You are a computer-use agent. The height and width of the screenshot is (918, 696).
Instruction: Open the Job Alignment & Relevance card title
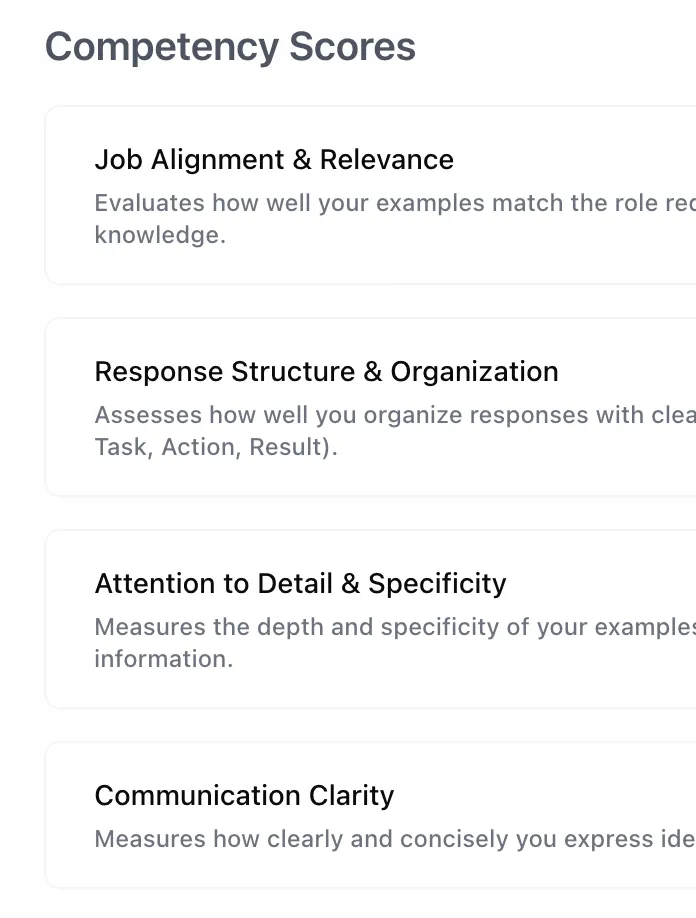(274, 160)
